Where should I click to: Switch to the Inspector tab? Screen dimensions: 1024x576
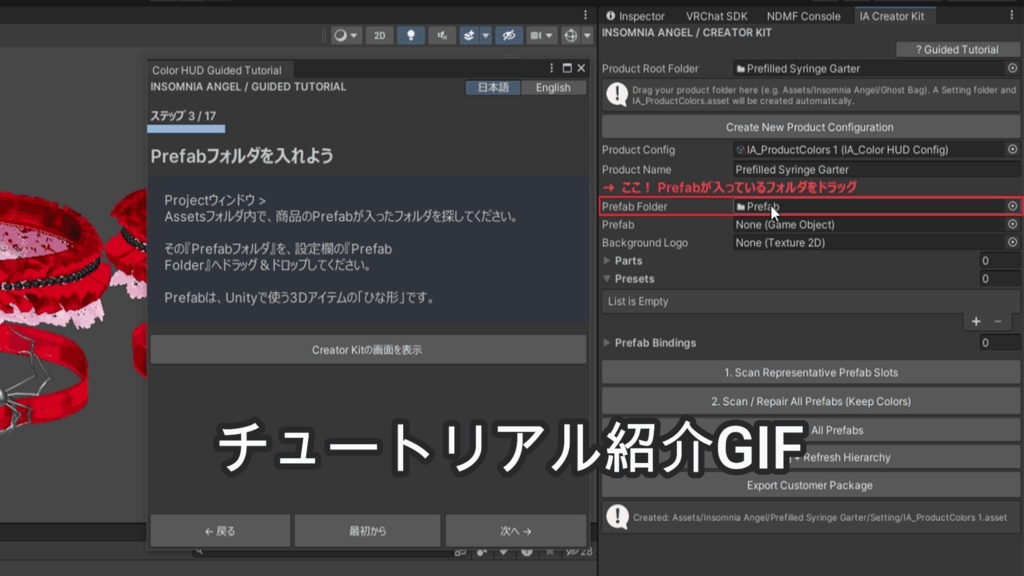coord(635,16)
